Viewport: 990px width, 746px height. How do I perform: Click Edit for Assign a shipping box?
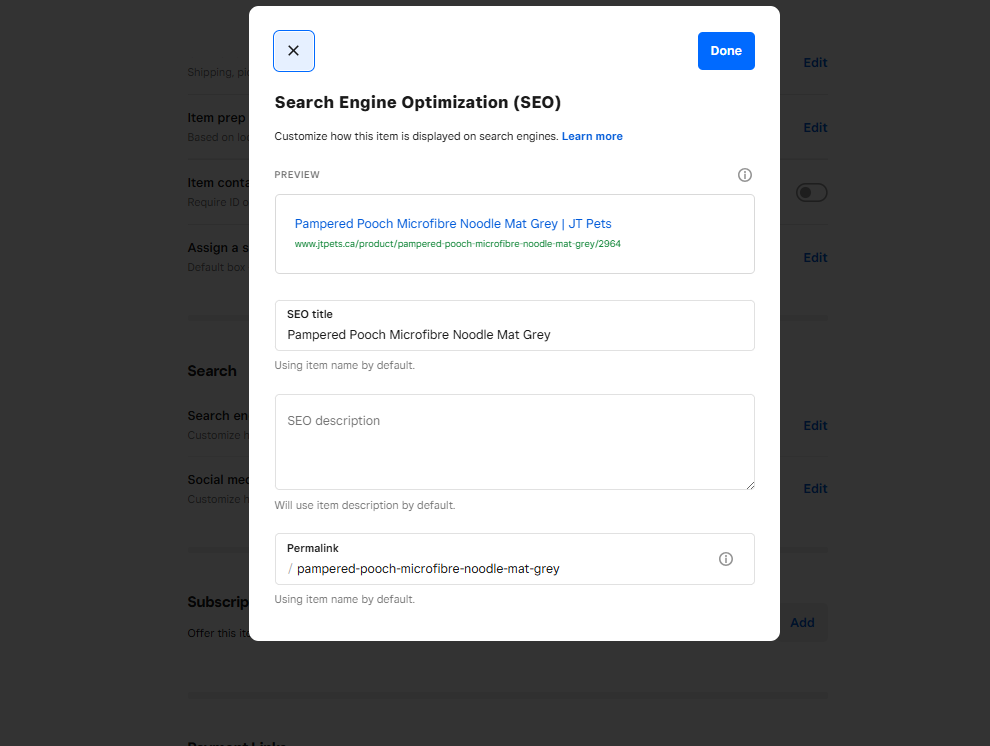[x=815, y=257]
